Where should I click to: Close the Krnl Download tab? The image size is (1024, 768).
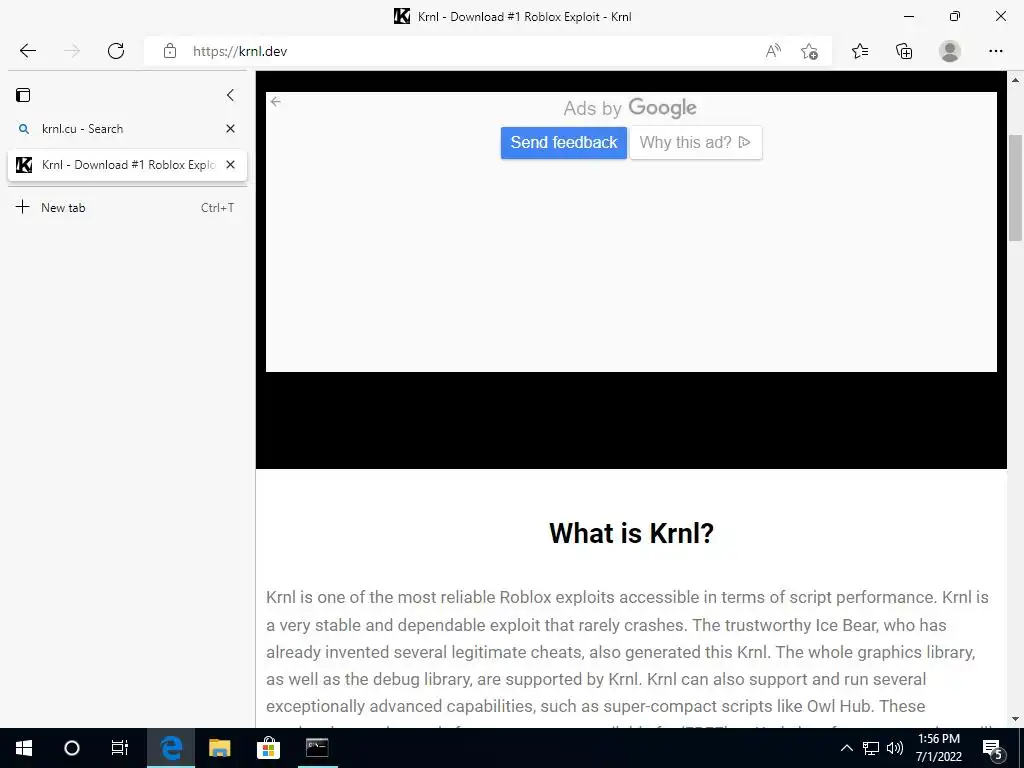pos(230,165)
